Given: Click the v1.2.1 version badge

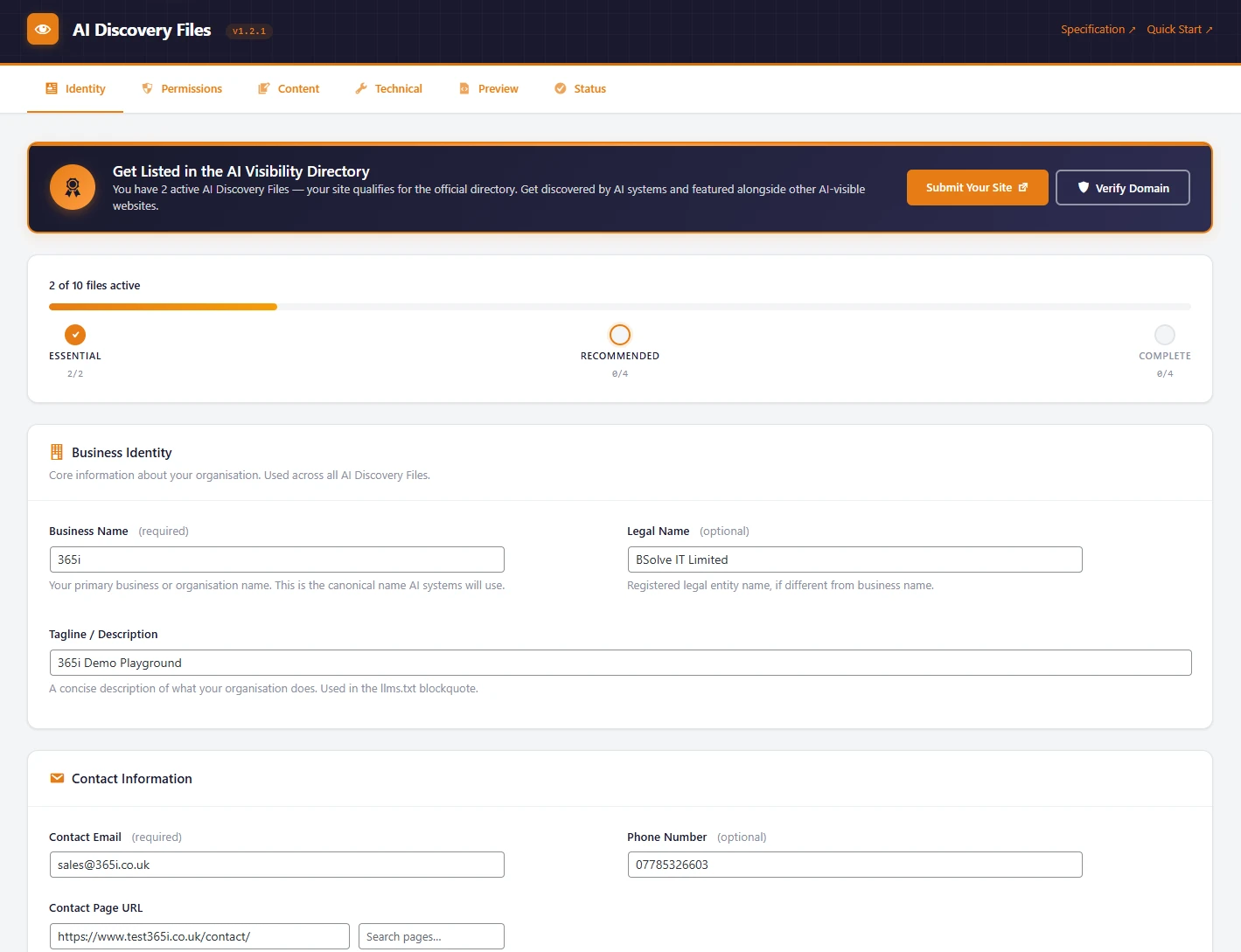Looking at the screenshot, I should tap(249, 31).
